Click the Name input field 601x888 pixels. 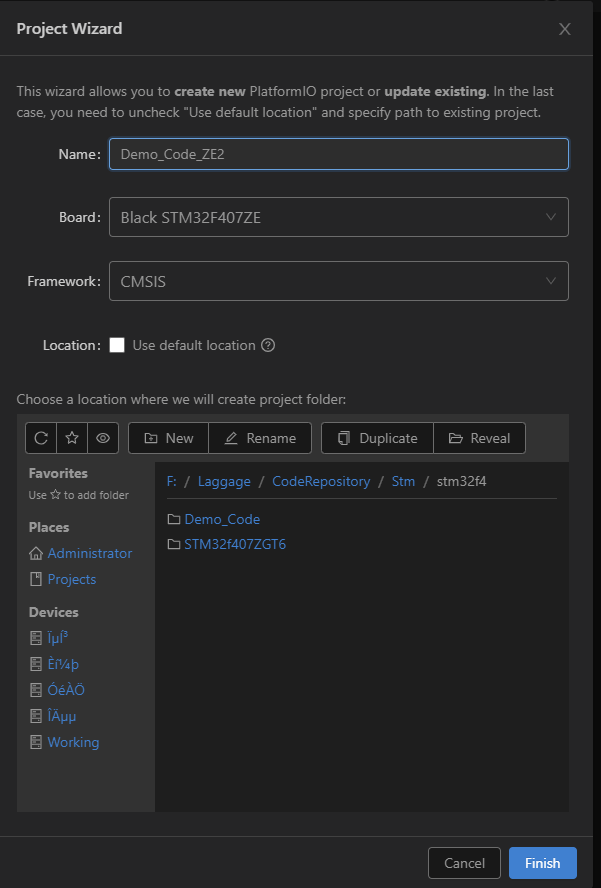tap(338, 154)
